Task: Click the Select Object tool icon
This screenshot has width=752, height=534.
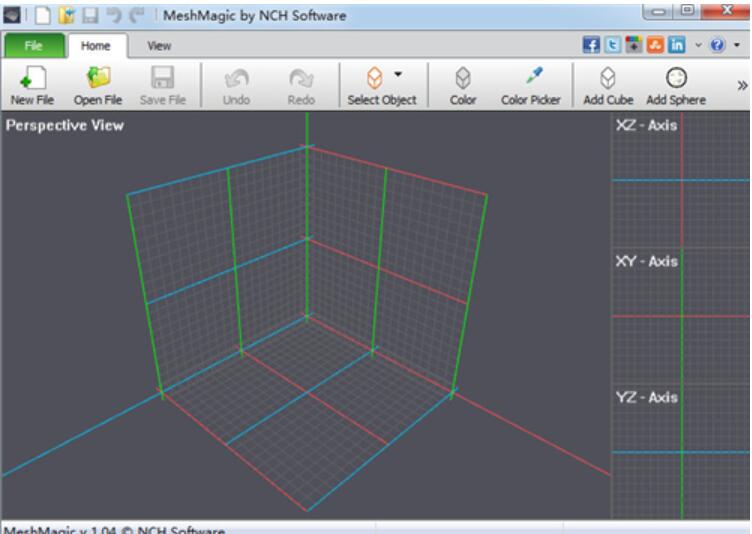Action: (x=372, y=79)
